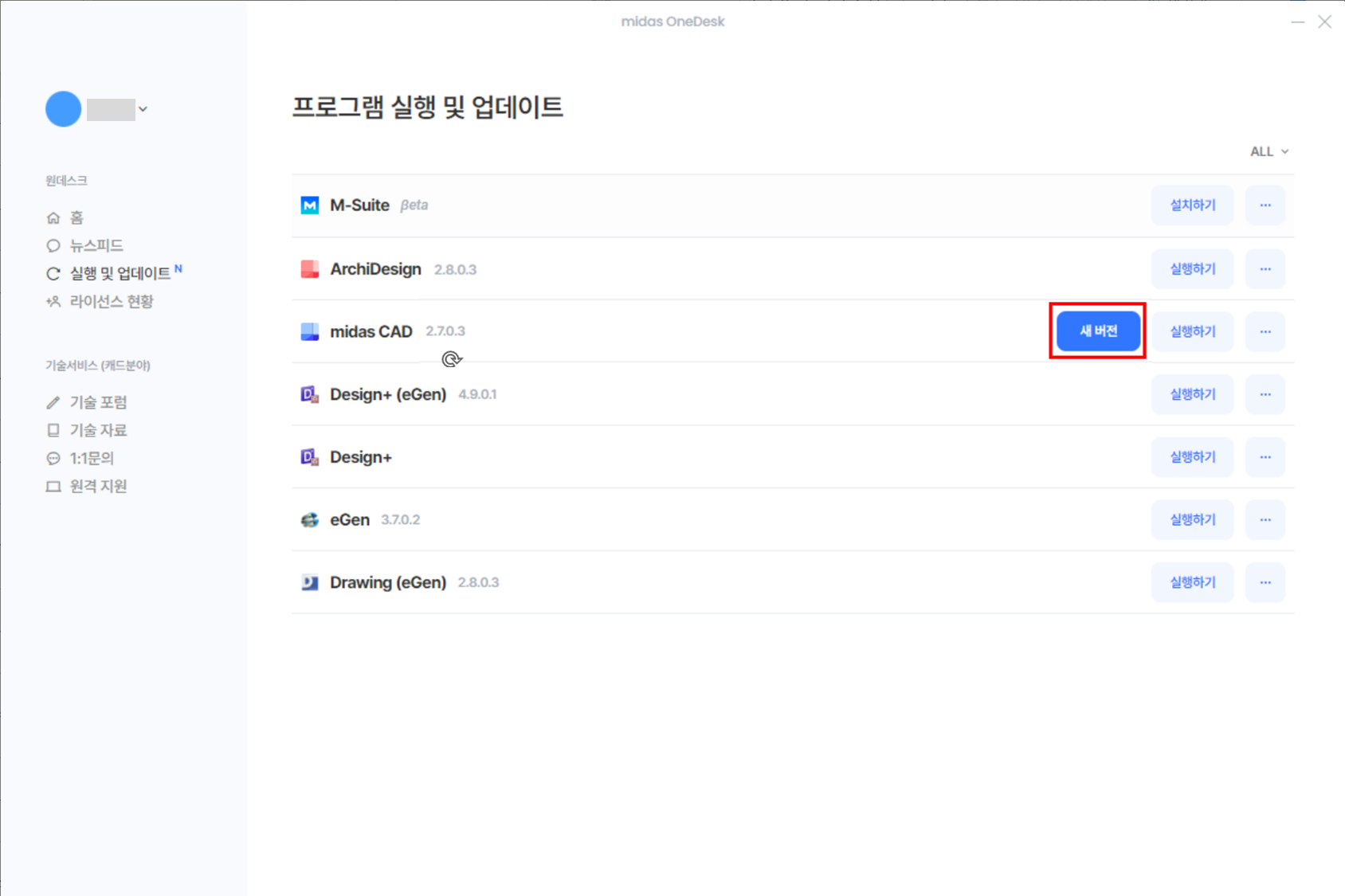Click the version number 2.7.0.3

click(x=445, y=331)
